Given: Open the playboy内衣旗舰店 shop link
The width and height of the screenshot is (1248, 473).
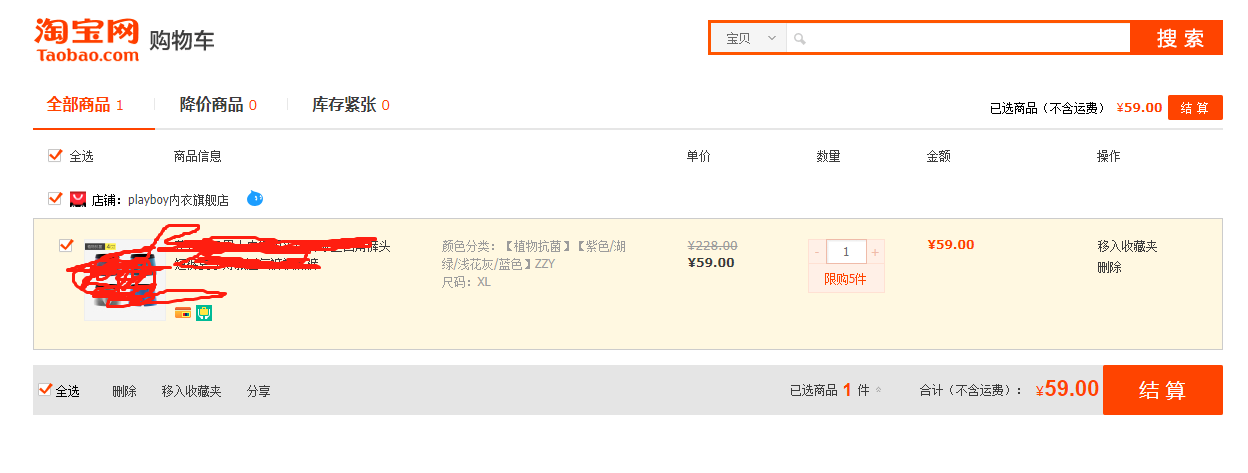Looking at the screenshot, I should (178, 200).
